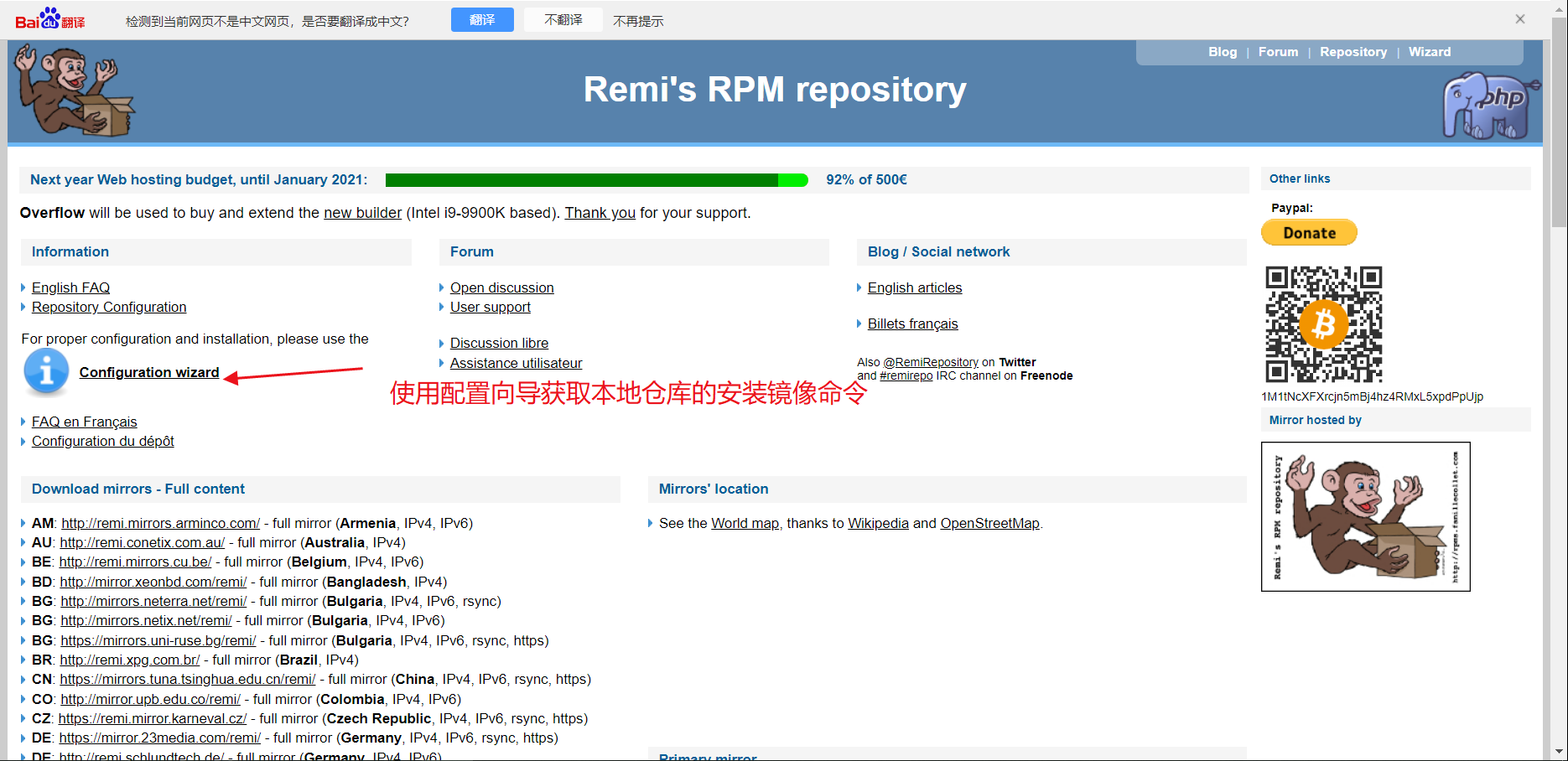Click the 'Download mirrors - Full content' heading
Viewport: 1568px width, 761px height.
[138, 489]
